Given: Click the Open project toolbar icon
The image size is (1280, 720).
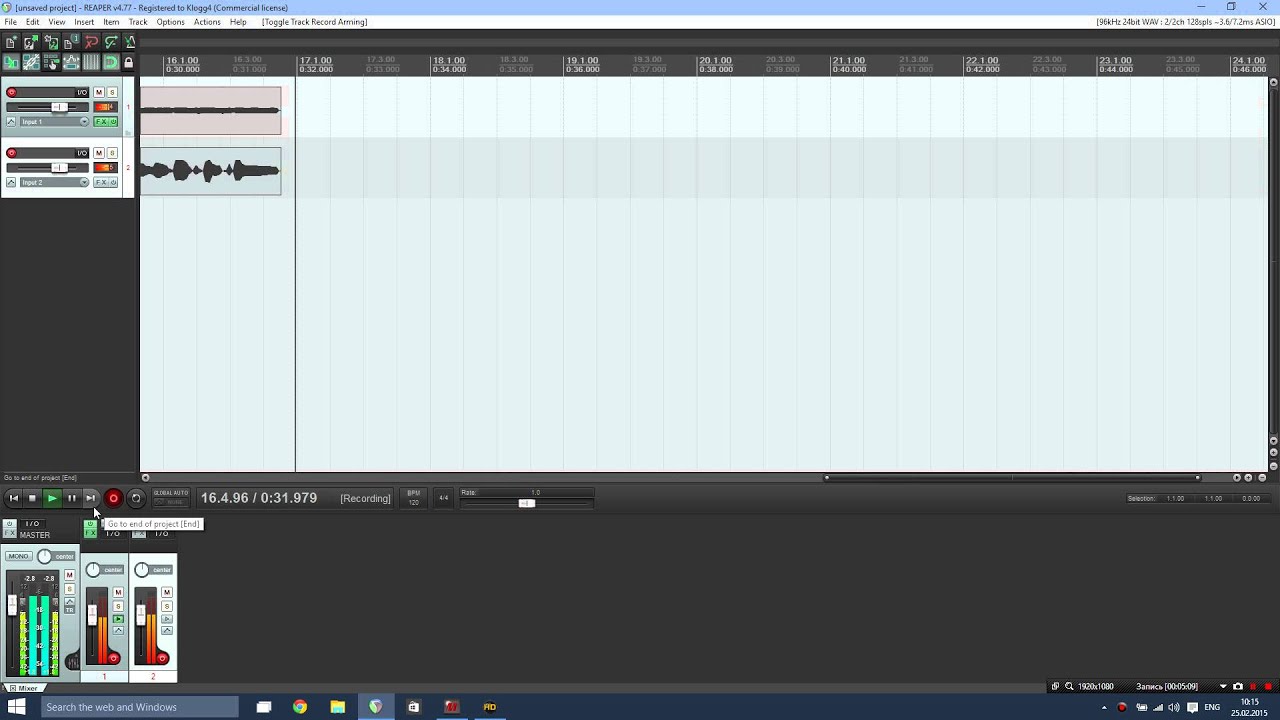Looking at the screenshot, I should [x=31, y=42].
